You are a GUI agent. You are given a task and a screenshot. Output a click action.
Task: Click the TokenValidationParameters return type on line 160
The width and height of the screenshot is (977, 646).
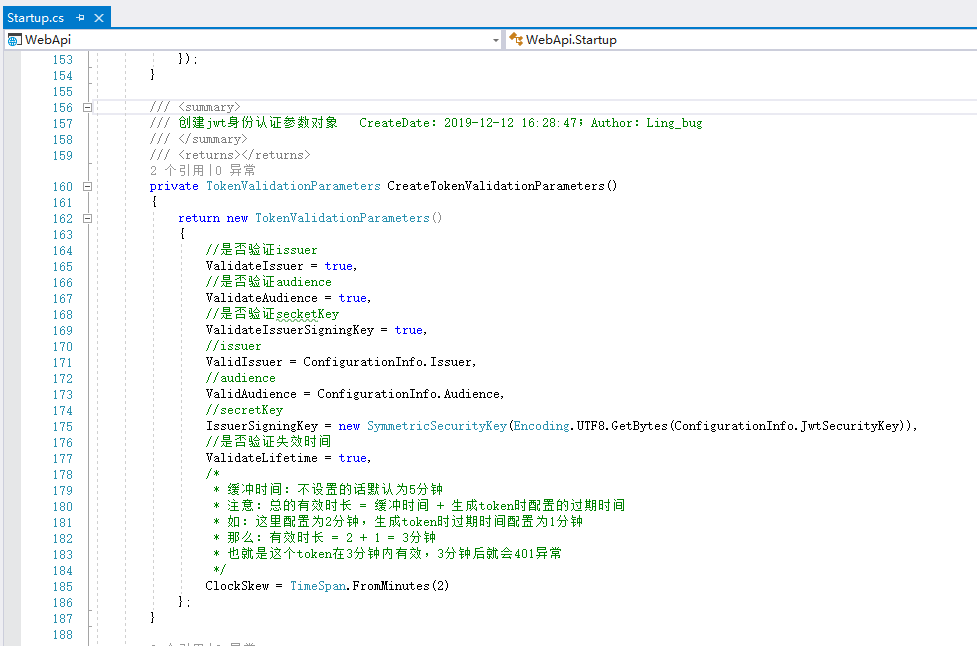(293, 186)
